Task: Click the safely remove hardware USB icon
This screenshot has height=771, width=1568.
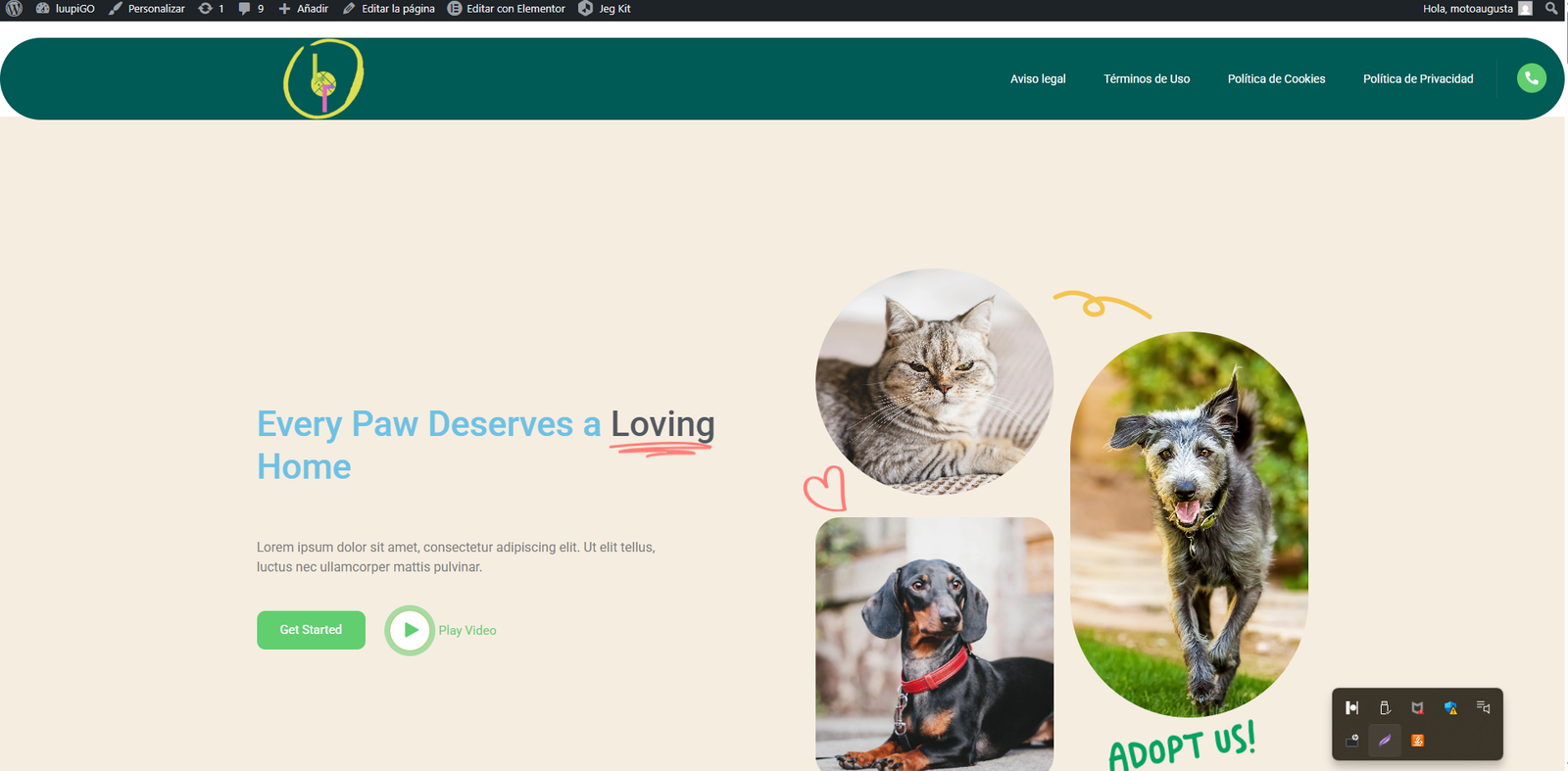Action: (1385, 707)
